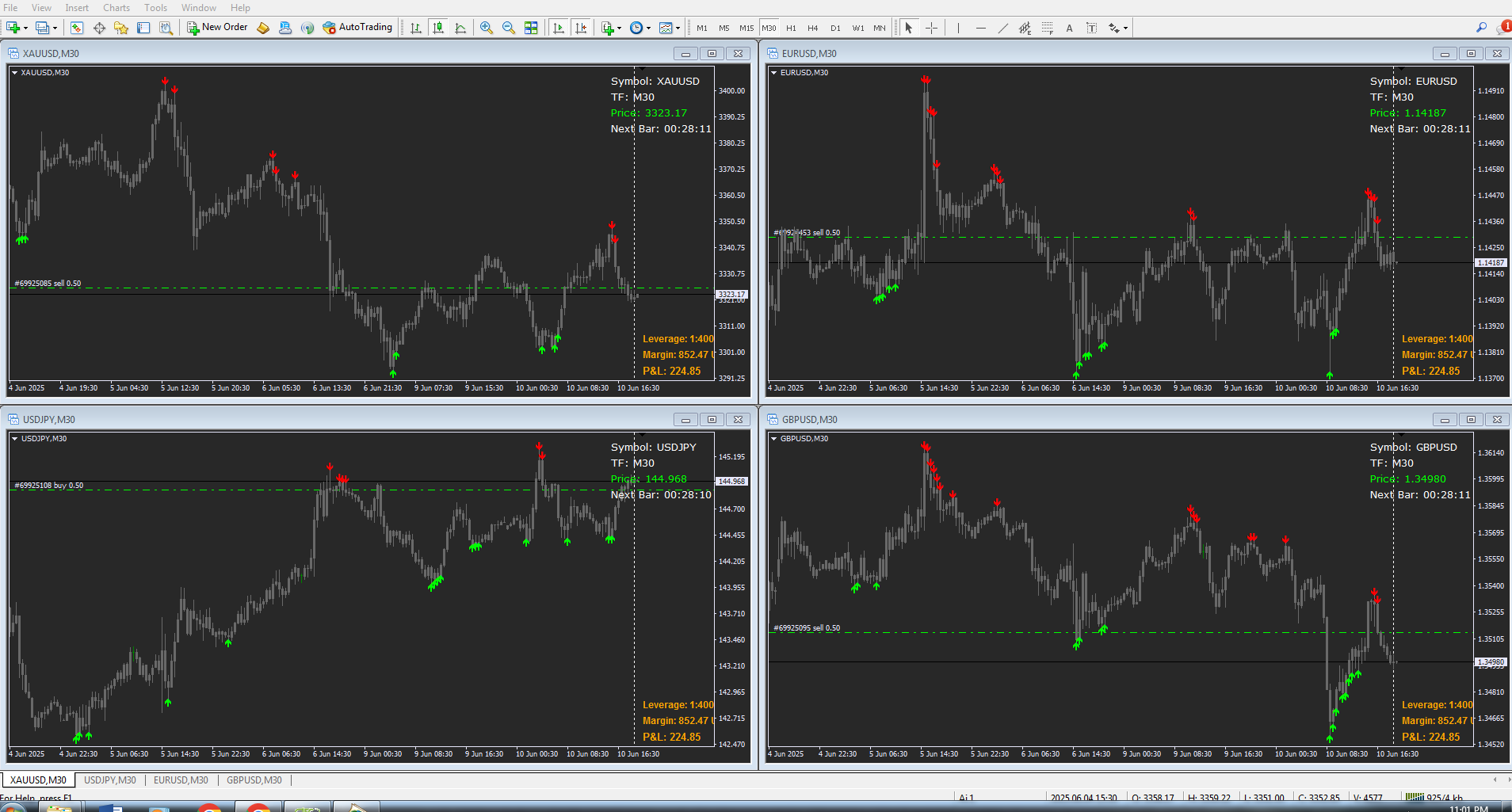Switch chart to Candlesticks icon
Image resolution: width=1512 pixels, height=812 pixels.
(x=438, y=28)
